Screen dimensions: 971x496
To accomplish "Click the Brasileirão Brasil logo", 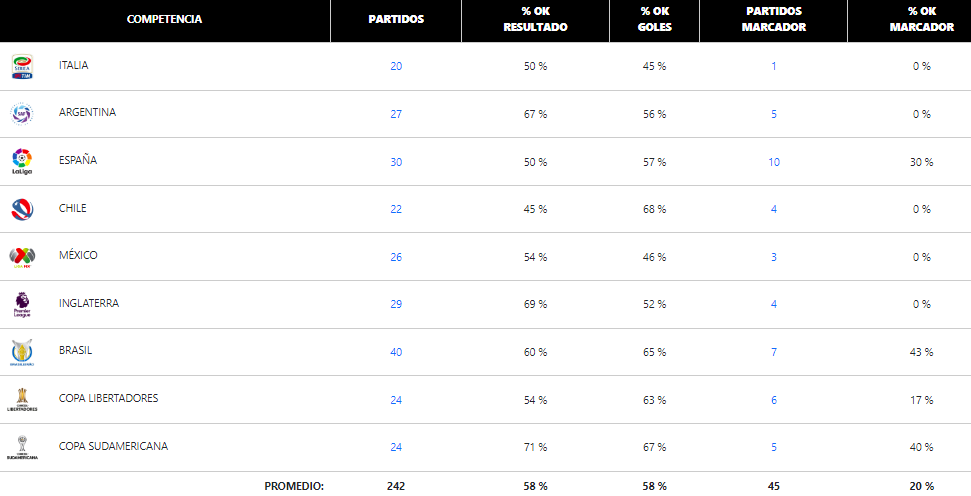I will pyautogui.click(x=22, y=352).
